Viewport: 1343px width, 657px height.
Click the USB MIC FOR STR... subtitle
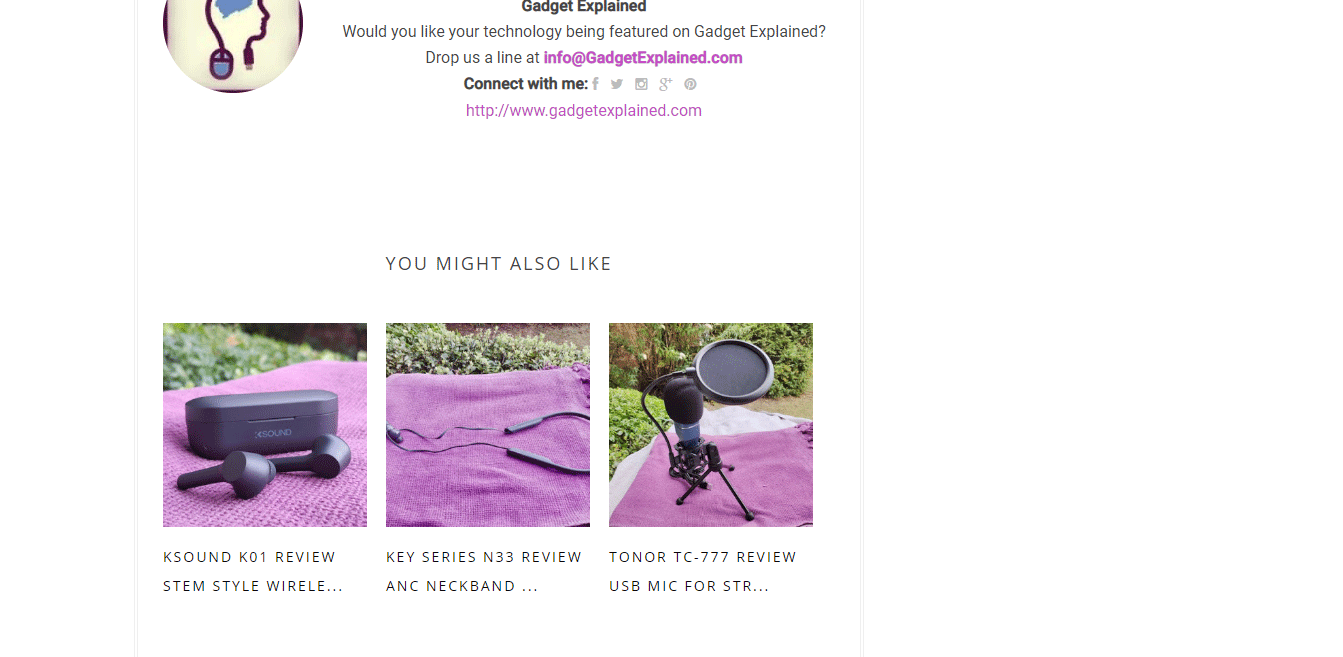coord(689,586)
